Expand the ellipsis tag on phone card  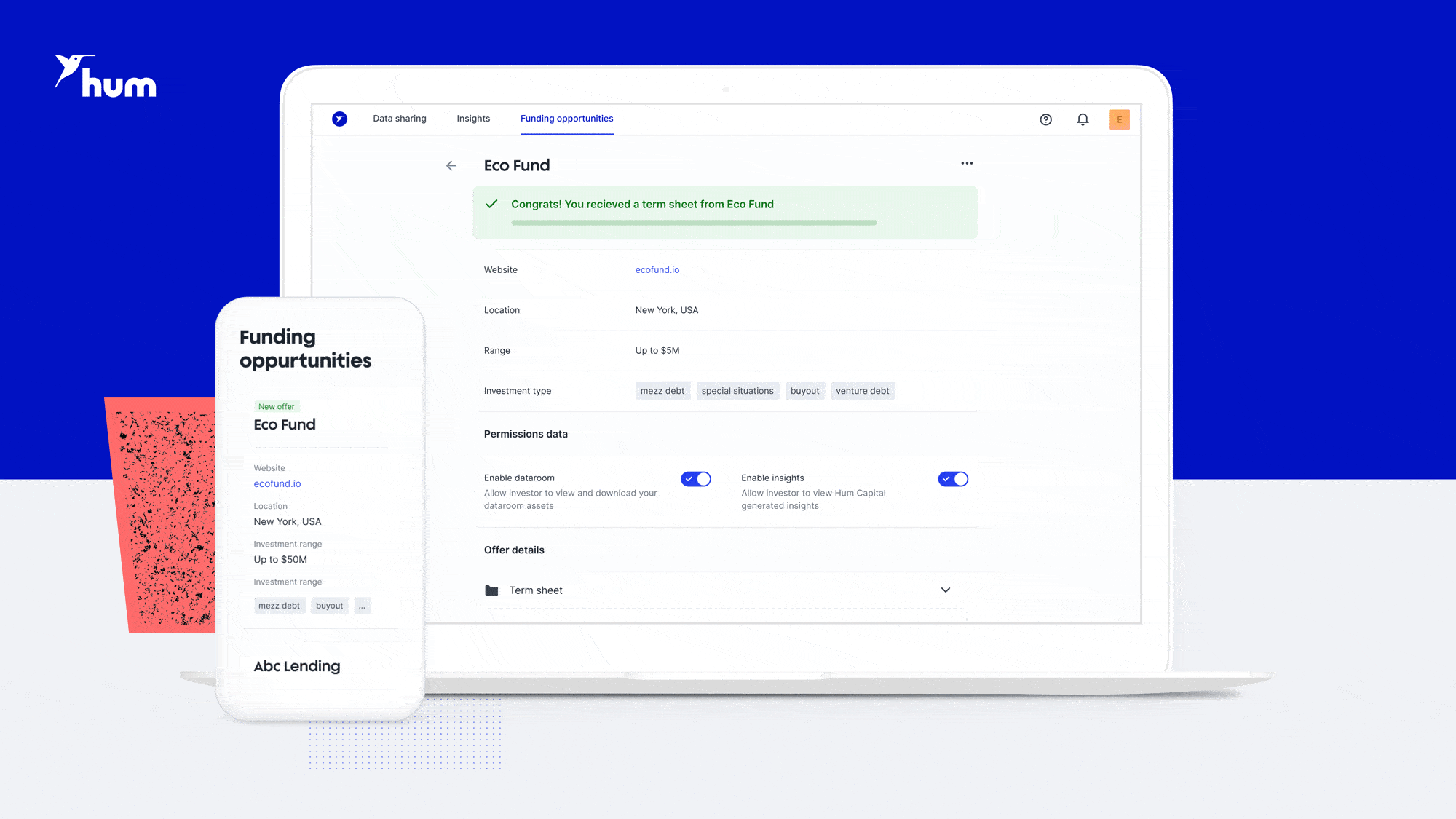362,606
